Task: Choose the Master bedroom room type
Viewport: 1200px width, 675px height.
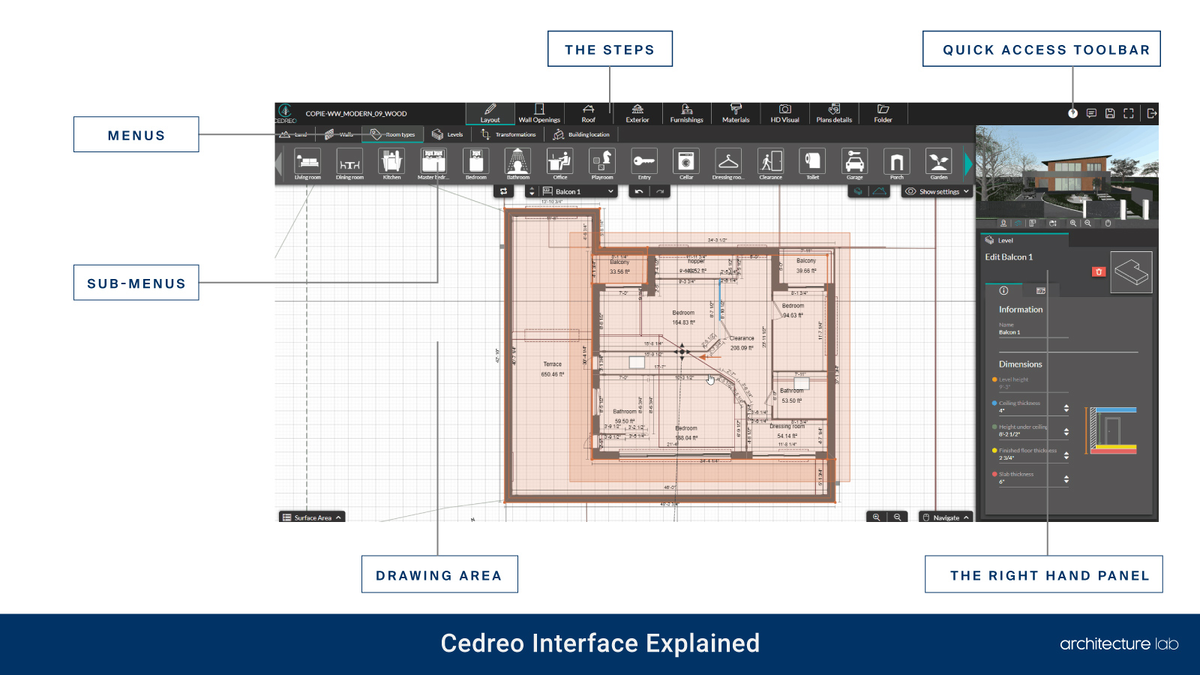Action: [x=433, y=164]
